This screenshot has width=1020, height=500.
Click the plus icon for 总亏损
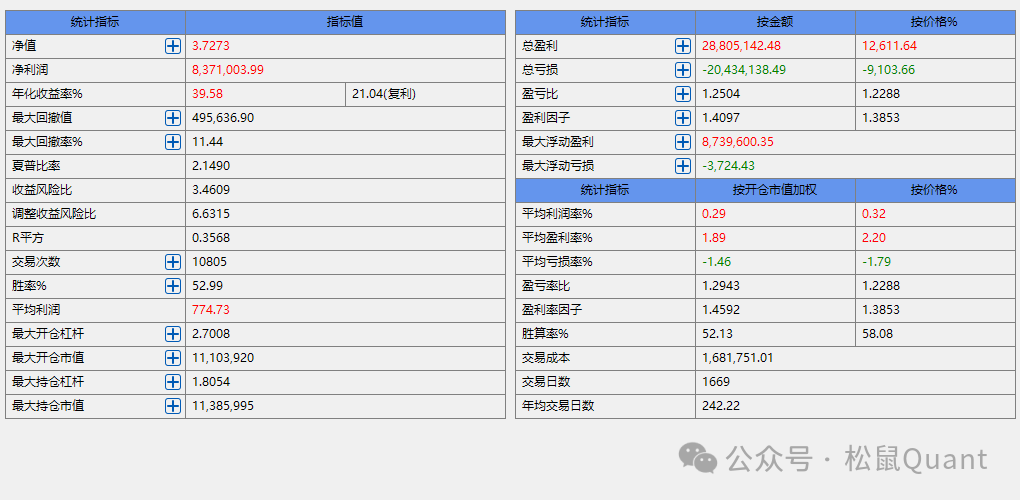click(683, 70)
